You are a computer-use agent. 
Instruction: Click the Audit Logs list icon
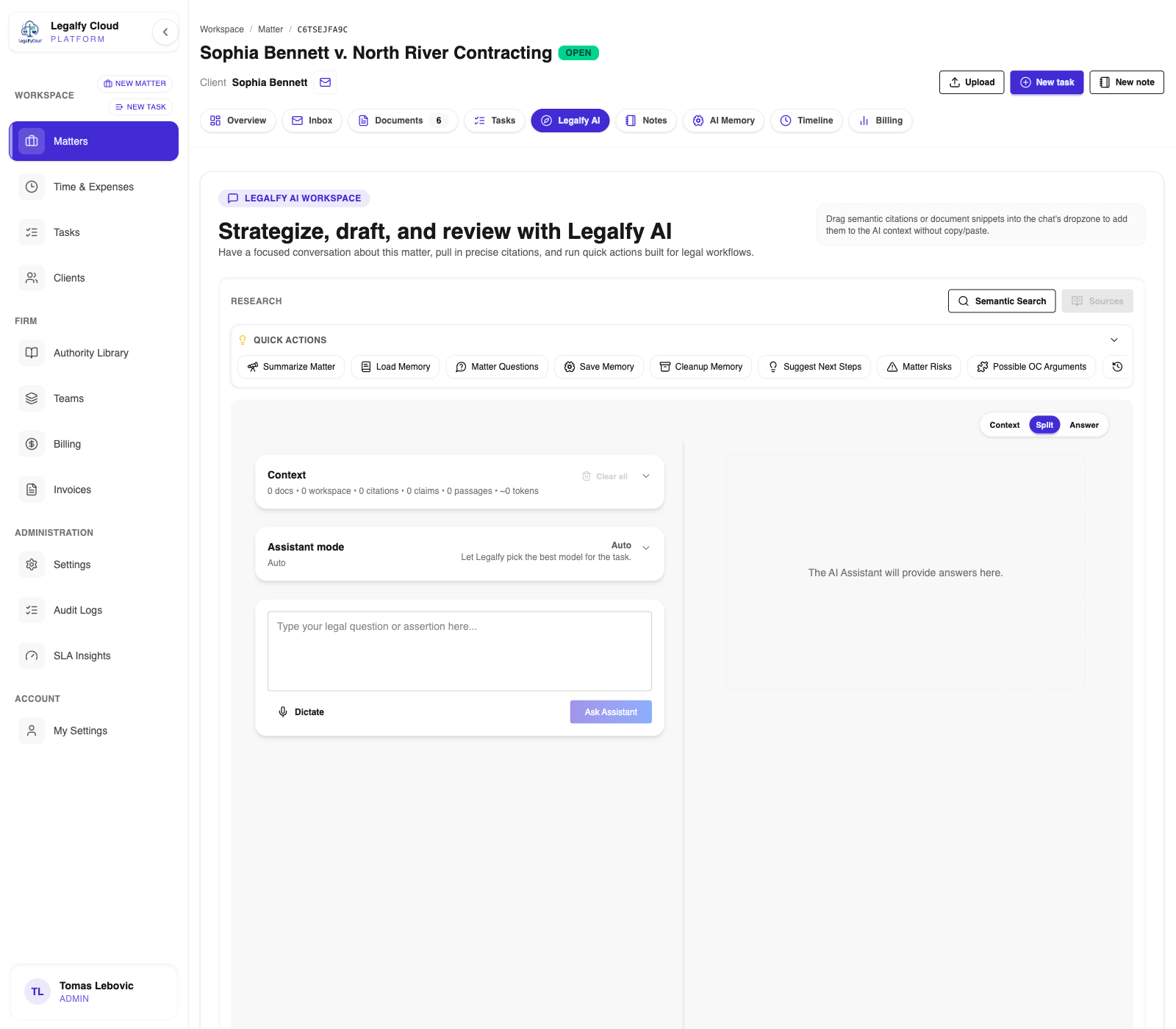[x=32, y=610]
